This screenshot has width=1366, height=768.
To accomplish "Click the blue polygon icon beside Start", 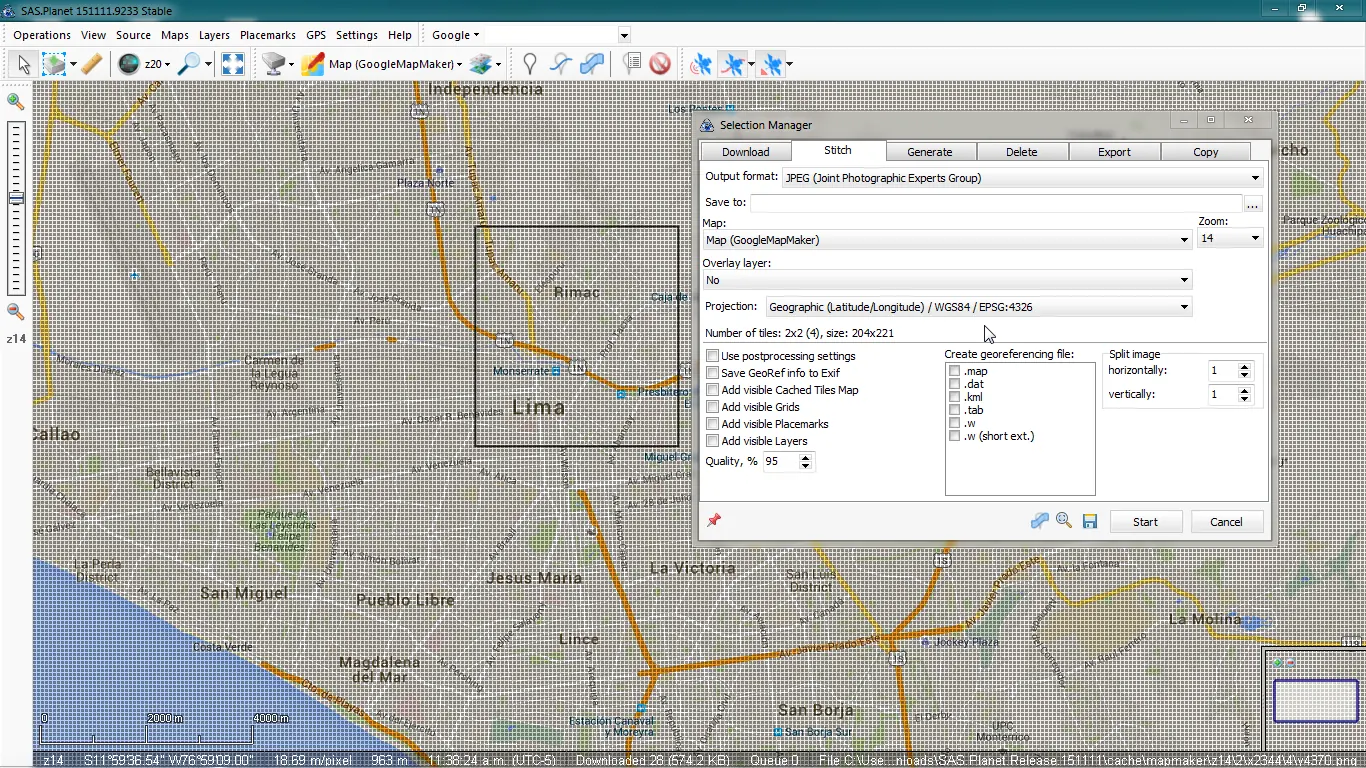I will [1040, 521].
